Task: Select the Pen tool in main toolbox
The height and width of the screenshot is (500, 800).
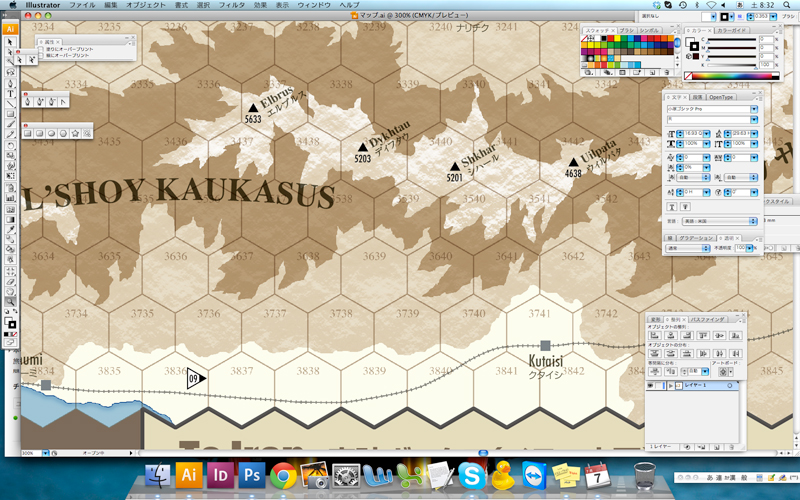Action: click(x=10, y=83)
